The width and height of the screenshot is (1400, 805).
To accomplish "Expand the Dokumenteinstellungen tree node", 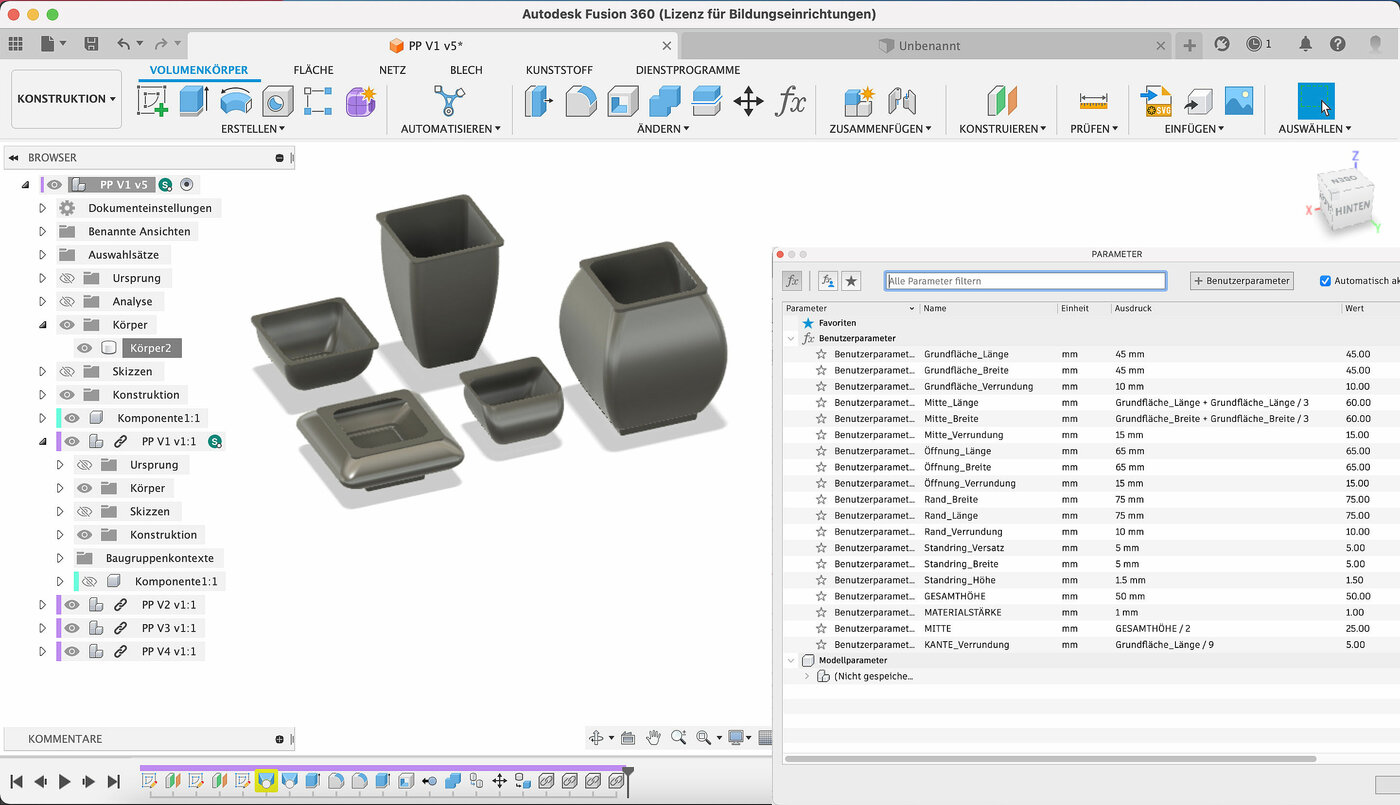I will pos(42,208).
